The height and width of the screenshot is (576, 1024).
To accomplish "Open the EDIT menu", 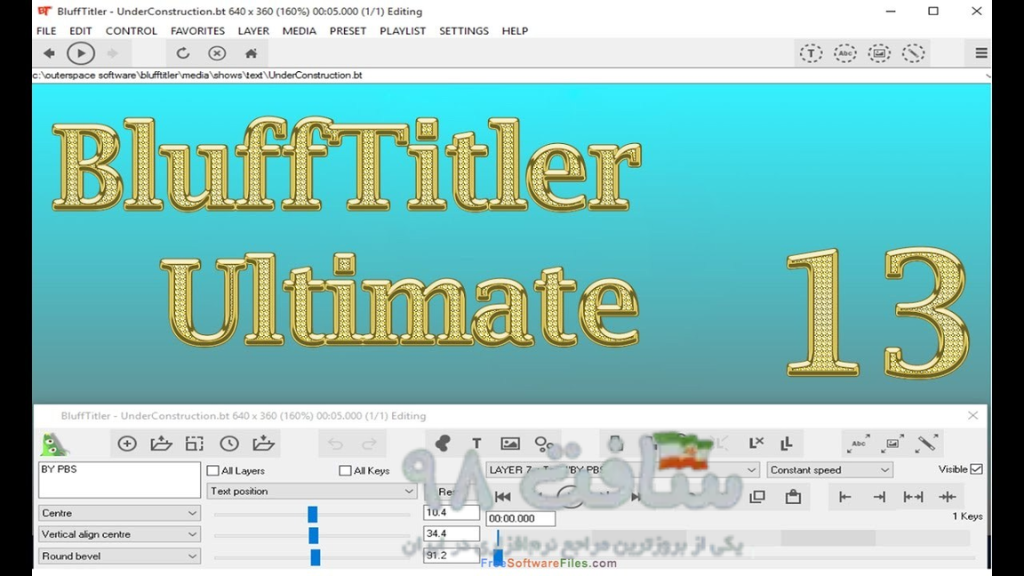I will 81,31.
